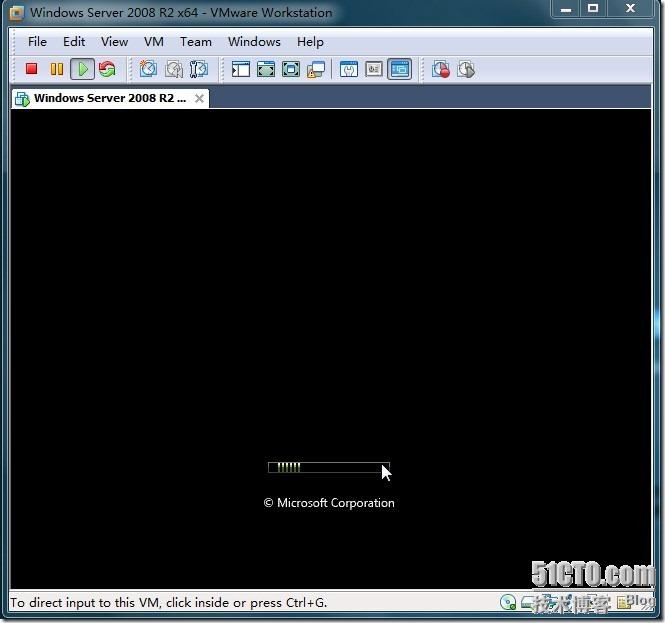The width and height of the screenshot is (665, 623).
Task: Open the View menu
Action: (115, 42)
